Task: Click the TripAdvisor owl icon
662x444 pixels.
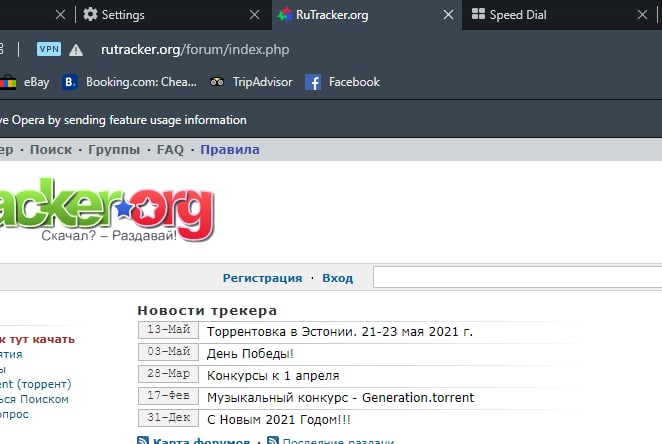Action: coord(217,82)
